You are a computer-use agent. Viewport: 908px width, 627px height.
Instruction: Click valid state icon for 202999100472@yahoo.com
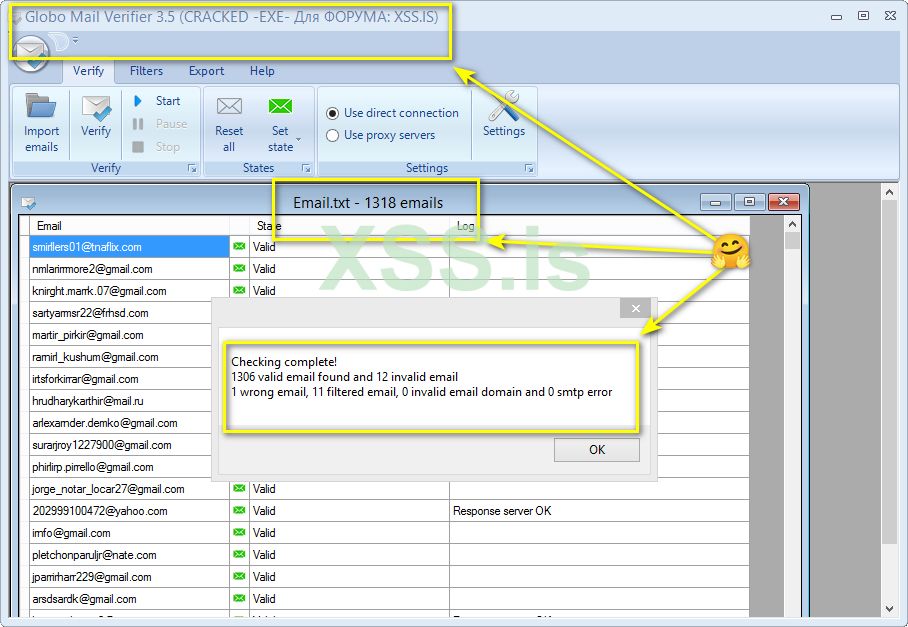[239, 511]
